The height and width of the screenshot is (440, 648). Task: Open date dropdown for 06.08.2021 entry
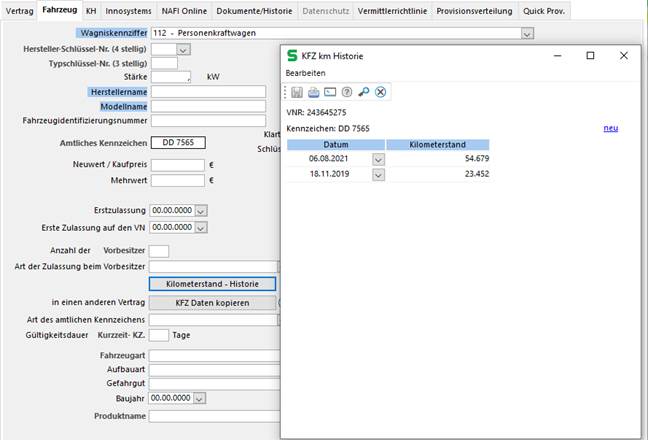pos(378,159)
